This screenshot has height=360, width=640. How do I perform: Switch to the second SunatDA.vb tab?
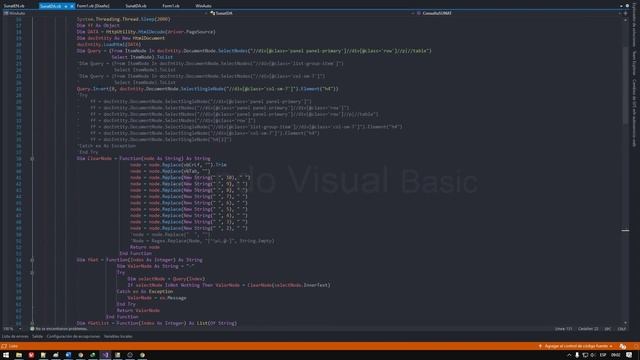click(136, 6)
